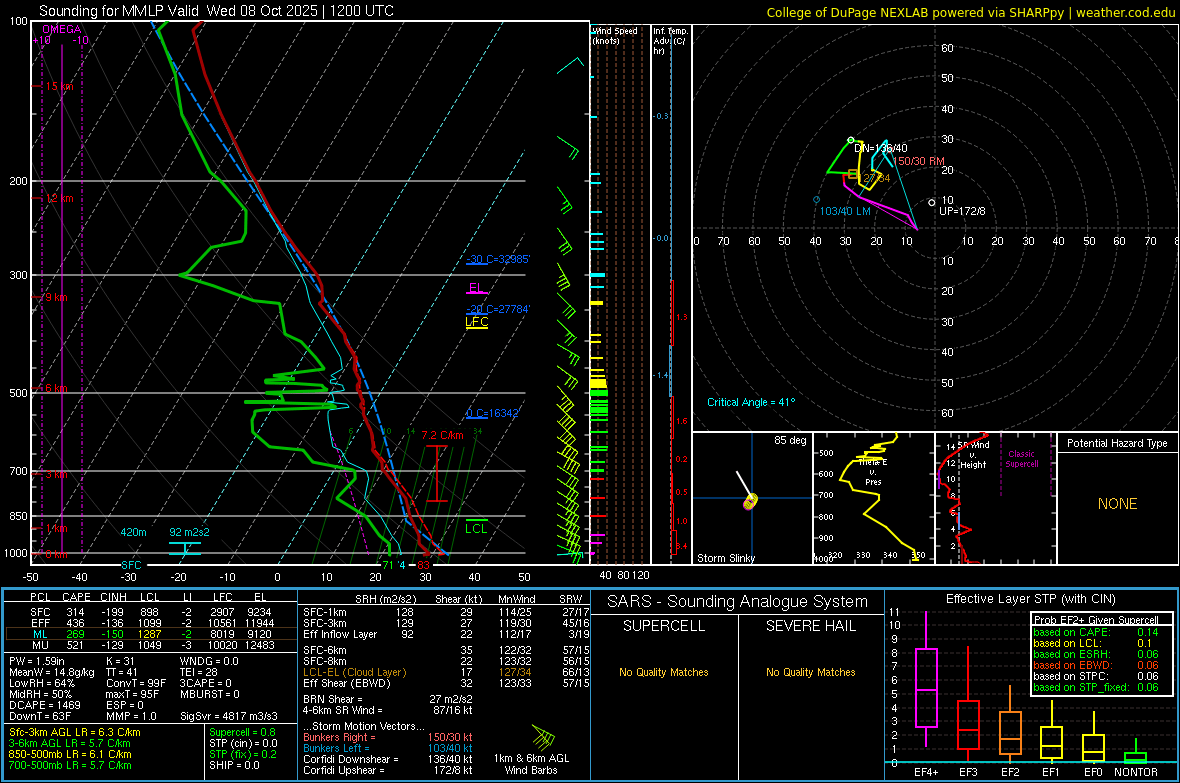Click the '103/40 LM' hodograph label
Viewport: 1180px width, 783px height.
[x=845, y=212]
